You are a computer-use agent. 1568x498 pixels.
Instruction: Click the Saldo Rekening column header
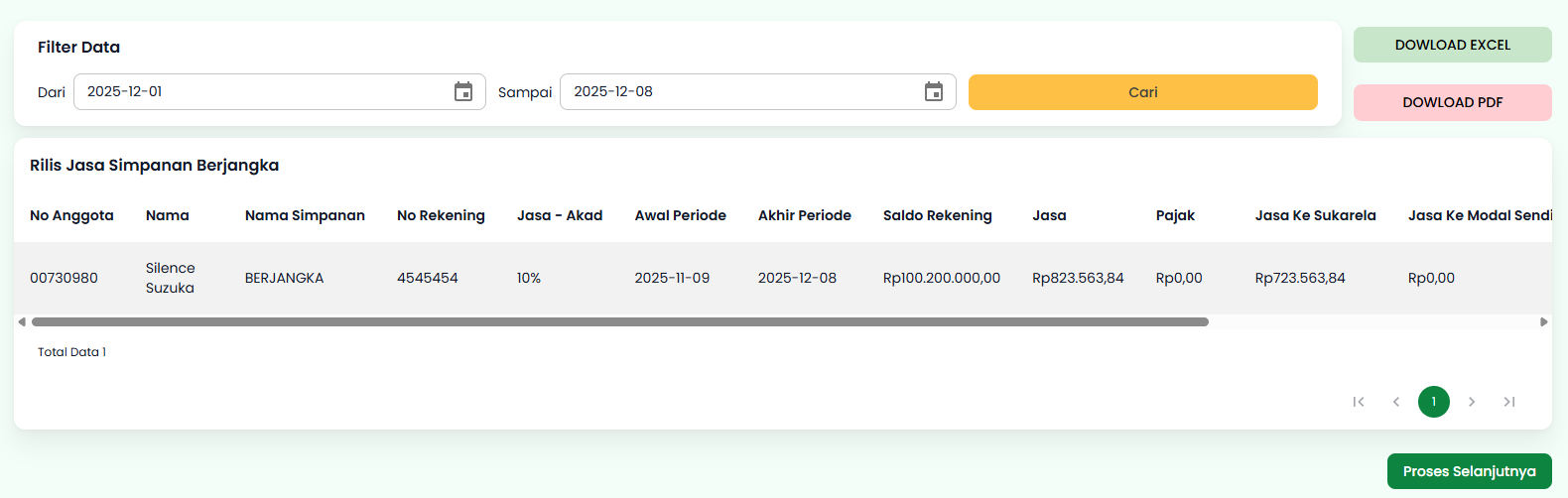click(937, 215)
